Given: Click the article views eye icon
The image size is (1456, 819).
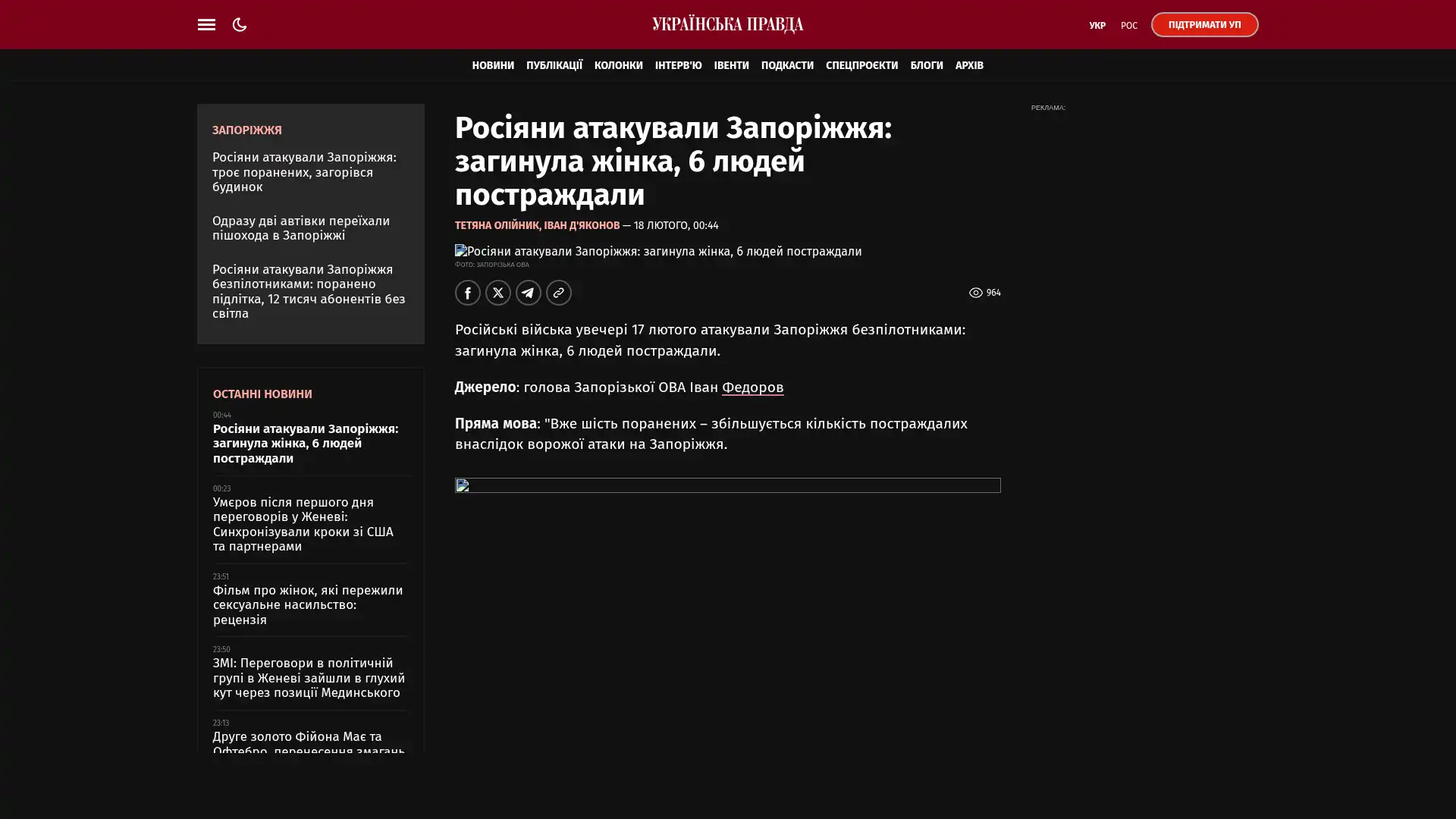Looking at the screenshot, I should point(975,293).
